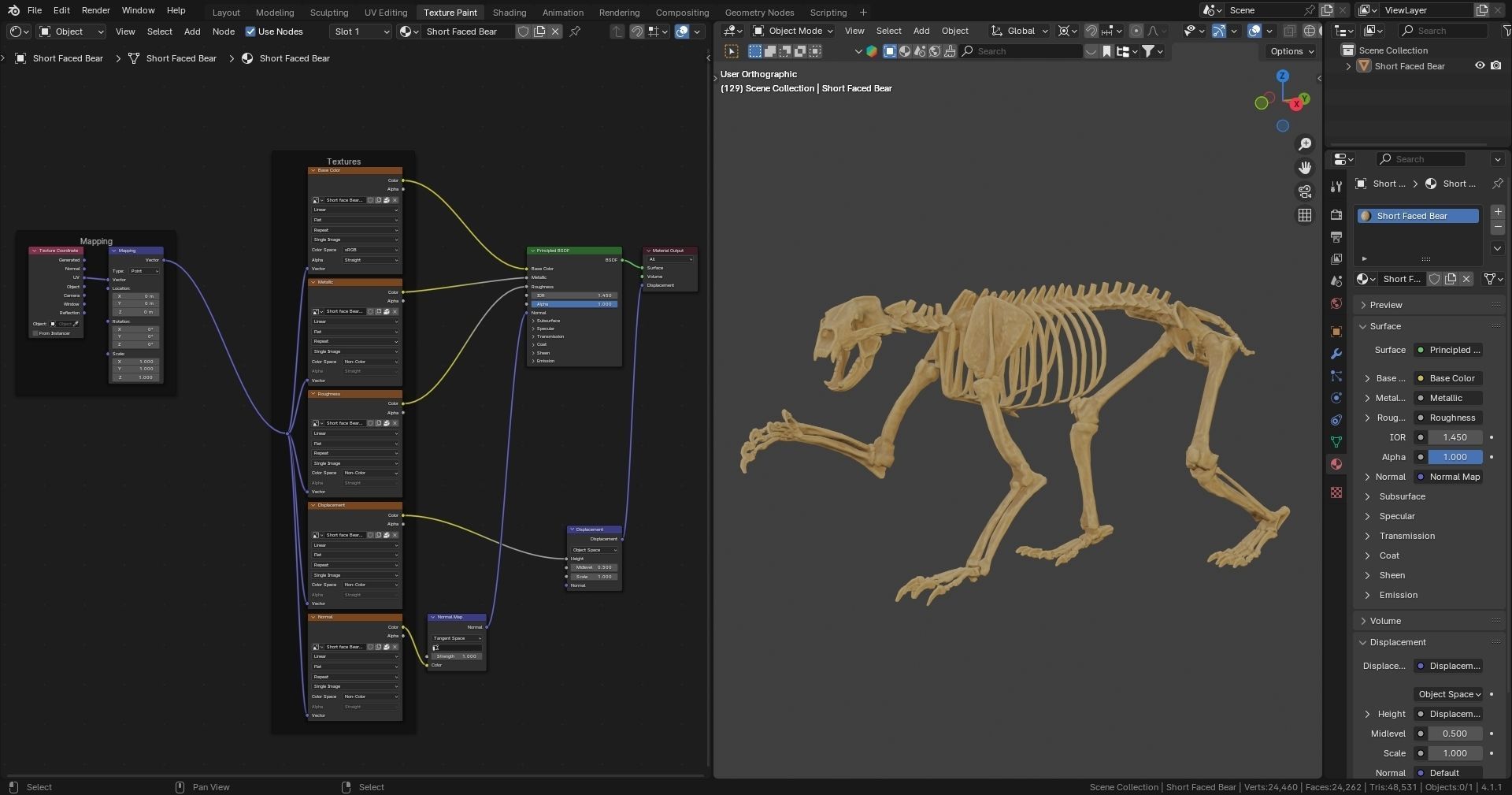This screenshot has width=1512, height=795.
Task: Open the Modifiers properties tab
Action: (x=1336, y=354)
